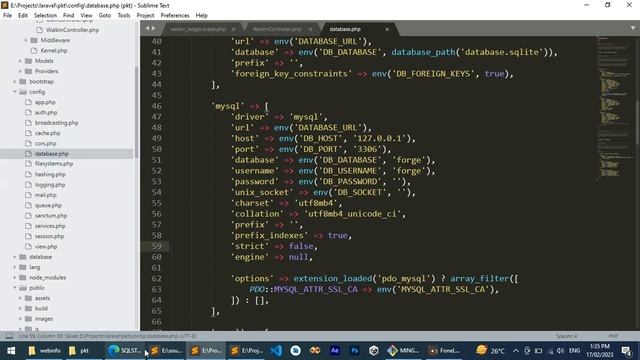Switch to the Fonel... taskbar window
This screenshot has height=360, width=640.
click(444, 351)
